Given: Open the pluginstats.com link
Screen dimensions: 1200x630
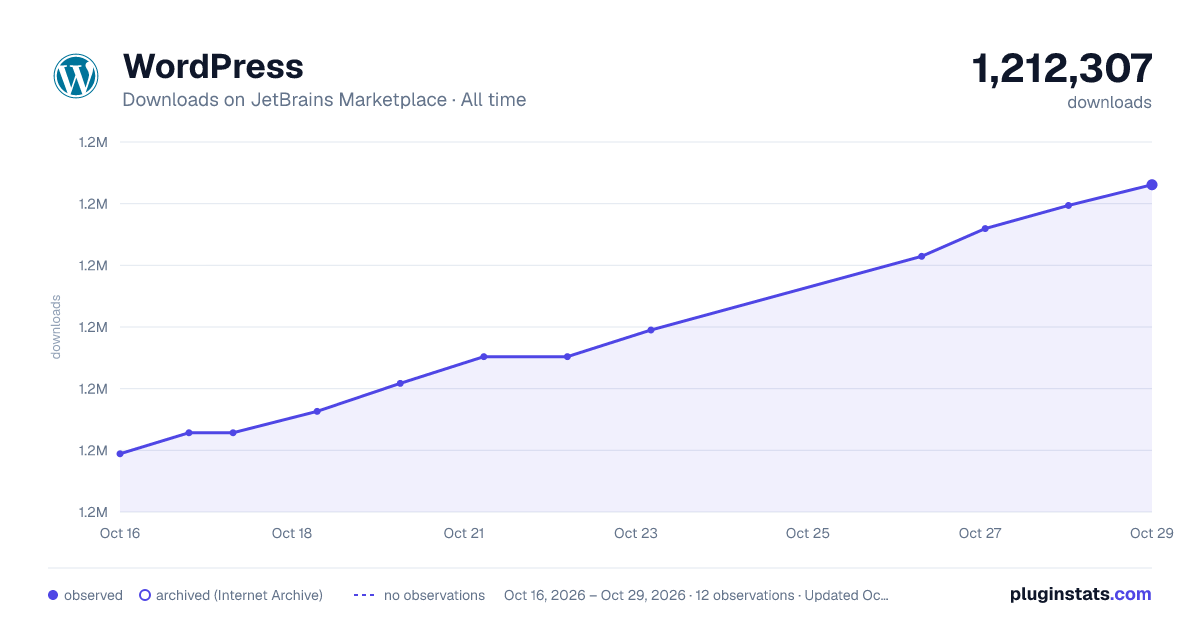Looking at the screenshot, I should tap(1081, 594).
